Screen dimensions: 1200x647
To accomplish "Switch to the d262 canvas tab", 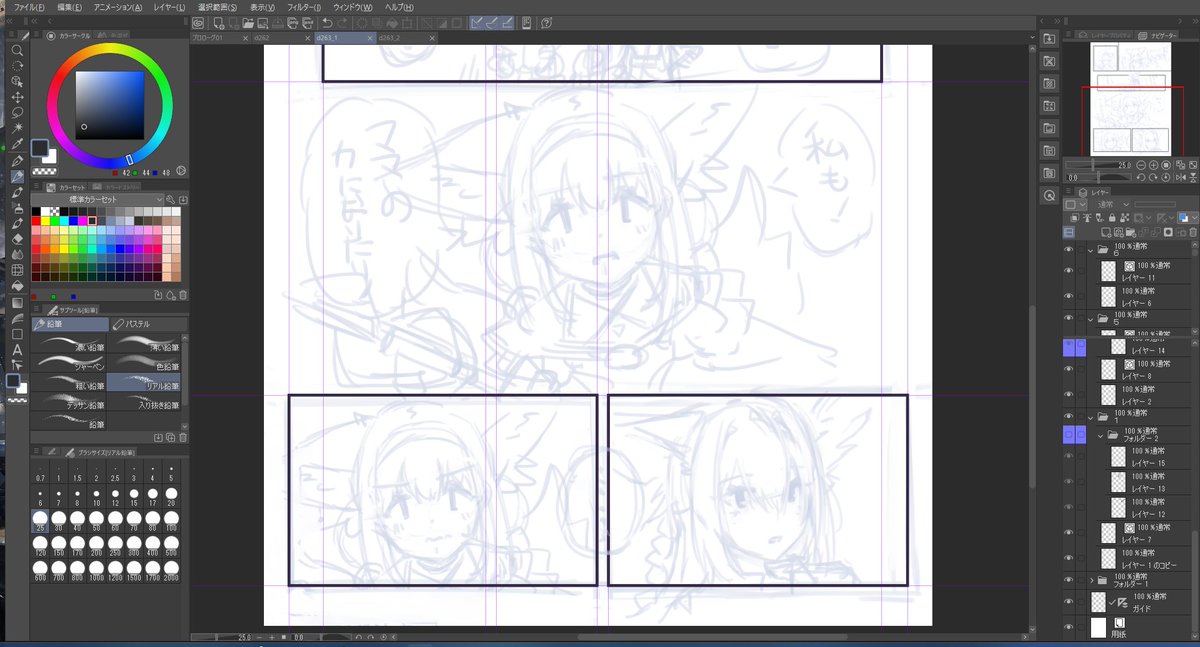I will [281, 37].
